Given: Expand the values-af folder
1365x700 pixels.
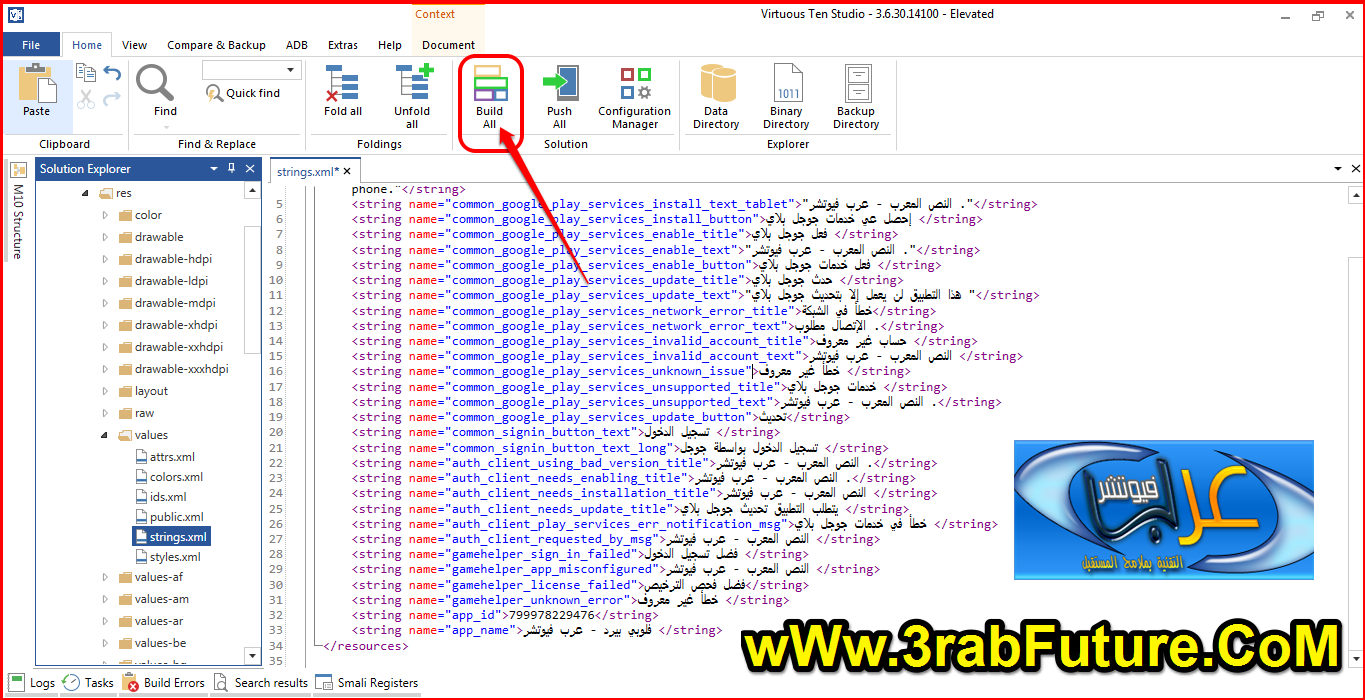Looking at the screenshot, I should (105, 577).
